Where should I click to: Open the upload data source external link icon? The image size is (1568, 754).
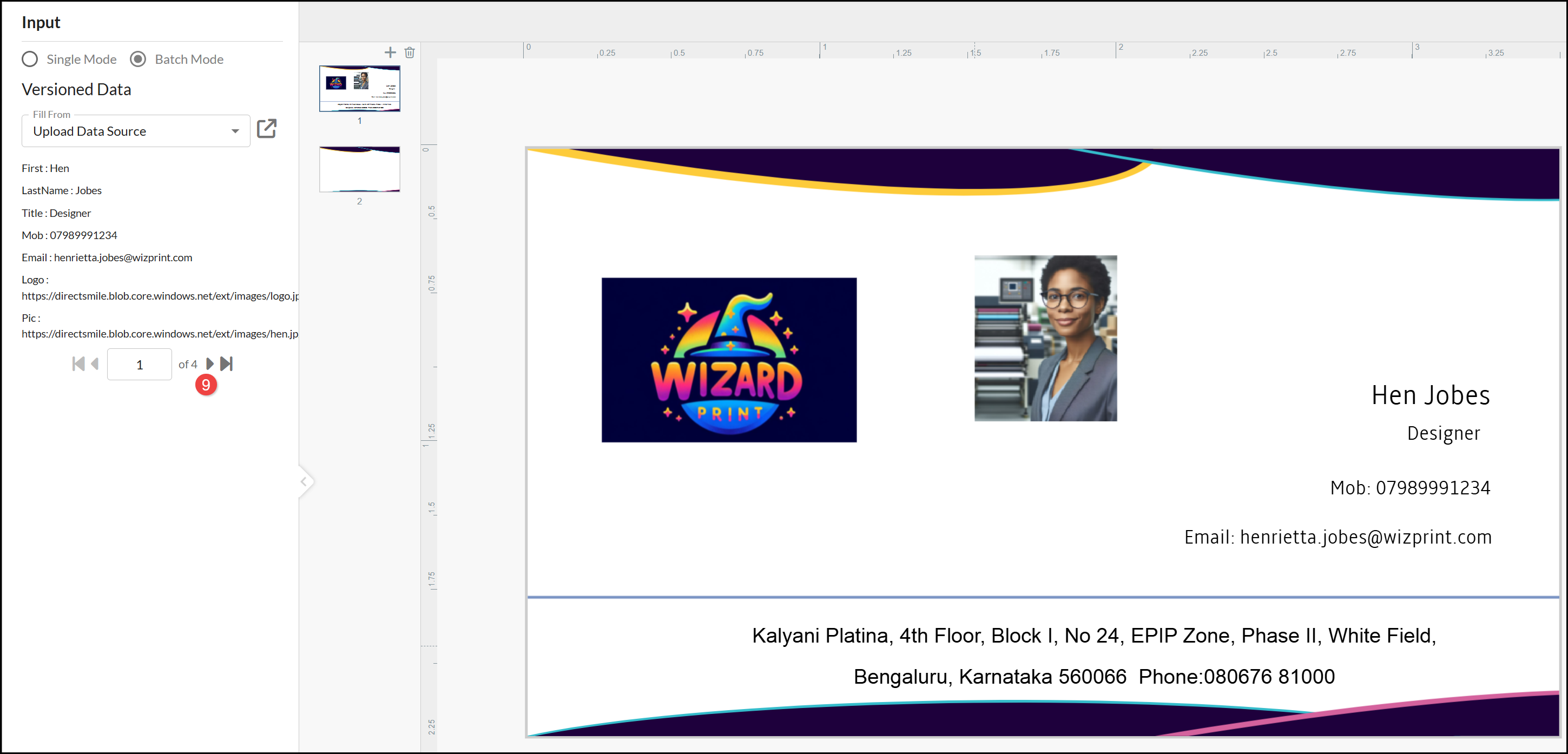click(267, 129)
